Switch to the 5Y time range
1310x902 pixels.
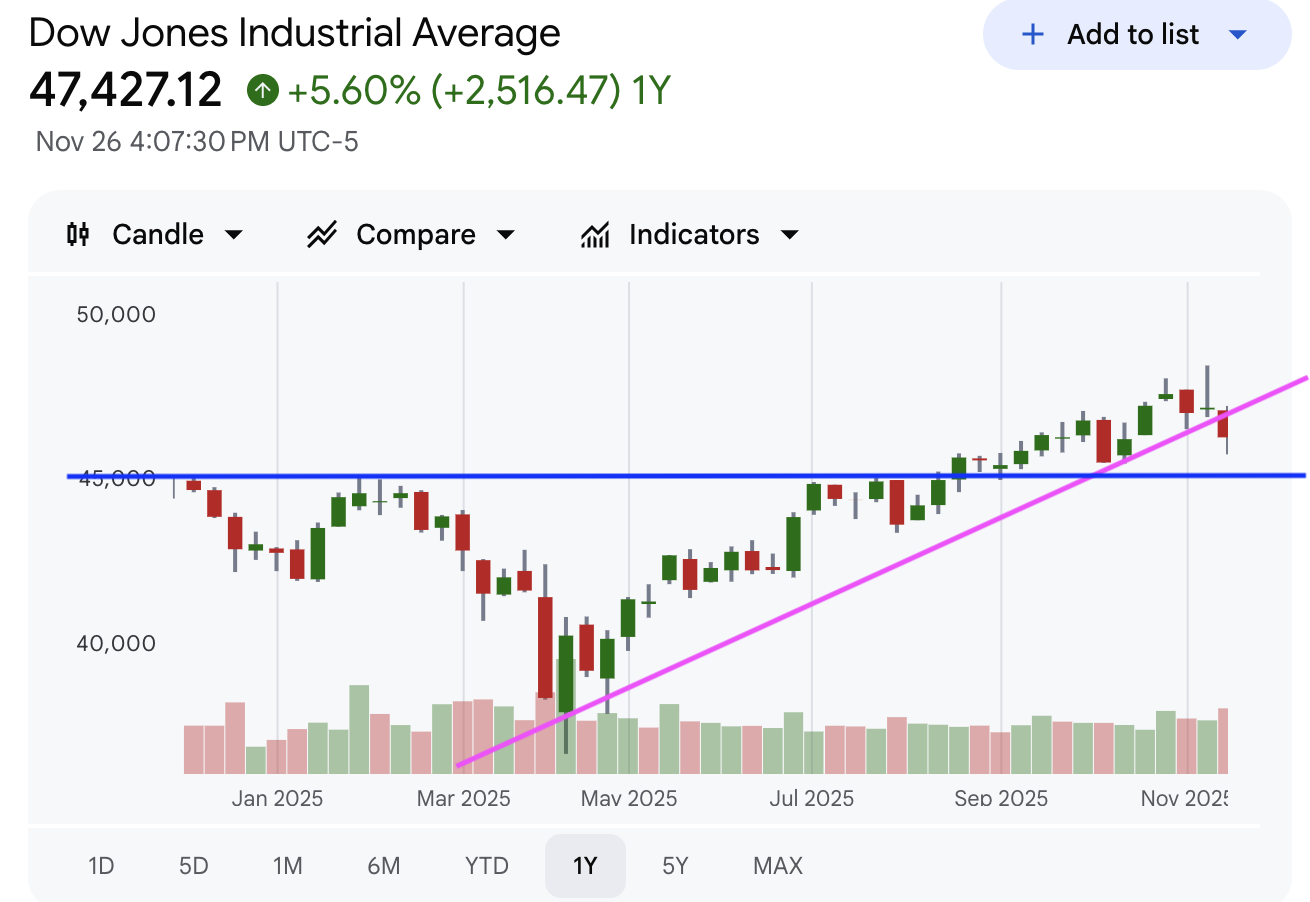[676, 865]
